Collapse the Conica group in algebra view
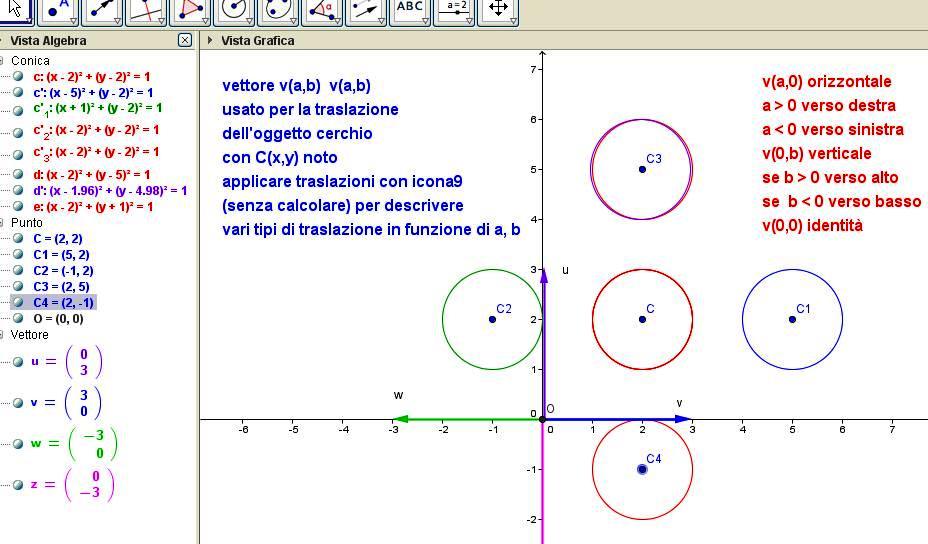 pos(2,60)
